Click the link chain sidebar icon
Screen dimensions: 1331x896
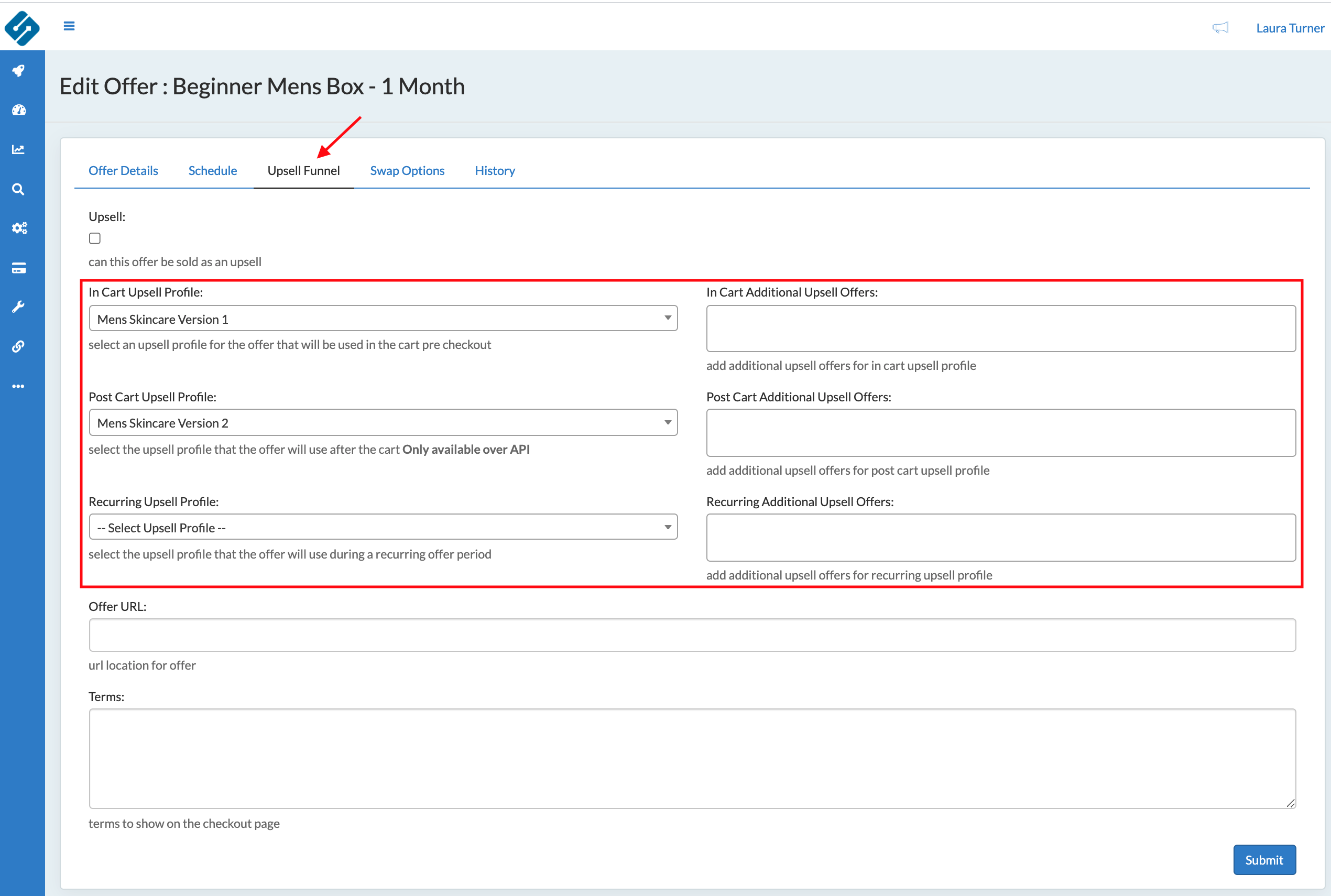(18, 346)
